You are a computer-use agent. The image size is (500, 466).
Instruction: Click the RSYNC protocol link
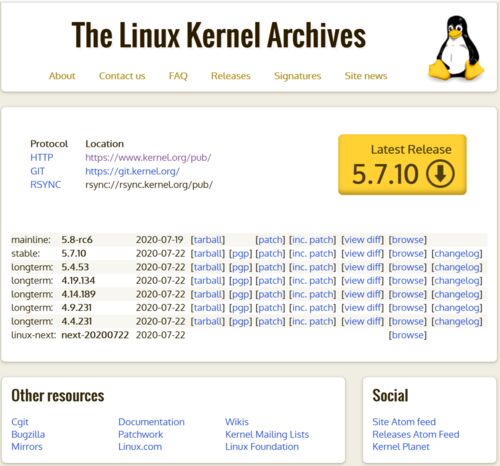[x=45, y=185]
